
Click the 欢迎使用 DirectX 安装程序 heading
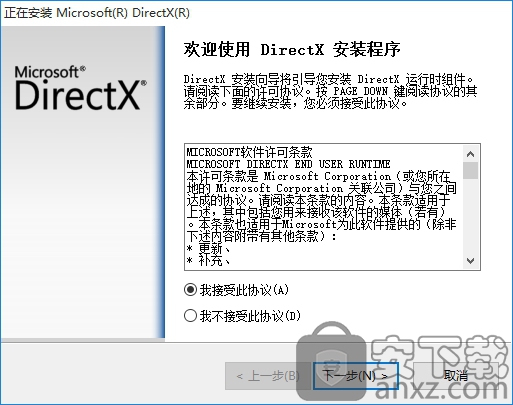(x=292, y=50)
